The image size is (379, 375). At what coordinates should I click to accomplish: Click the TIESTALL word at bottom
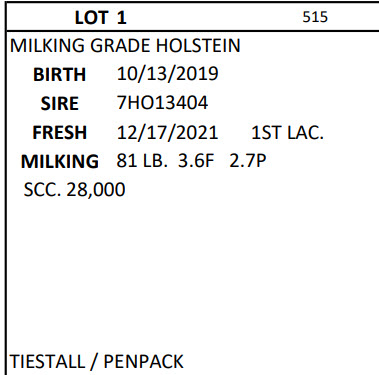click(x=47, y=362)
